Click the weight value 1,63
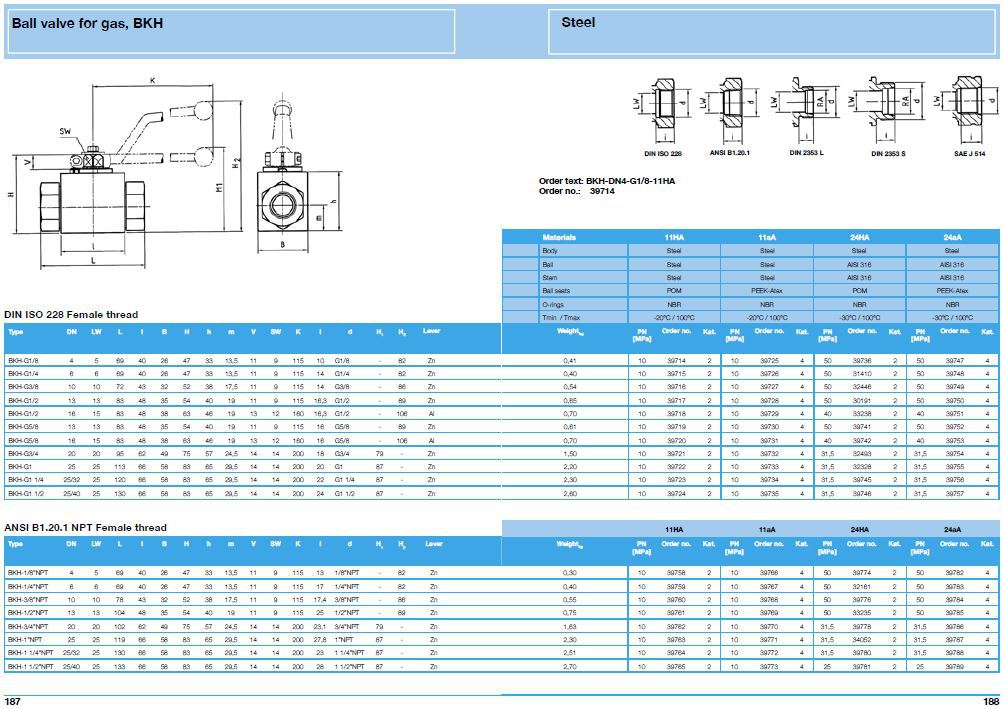 pyautogui.click(x=570, y=626)
